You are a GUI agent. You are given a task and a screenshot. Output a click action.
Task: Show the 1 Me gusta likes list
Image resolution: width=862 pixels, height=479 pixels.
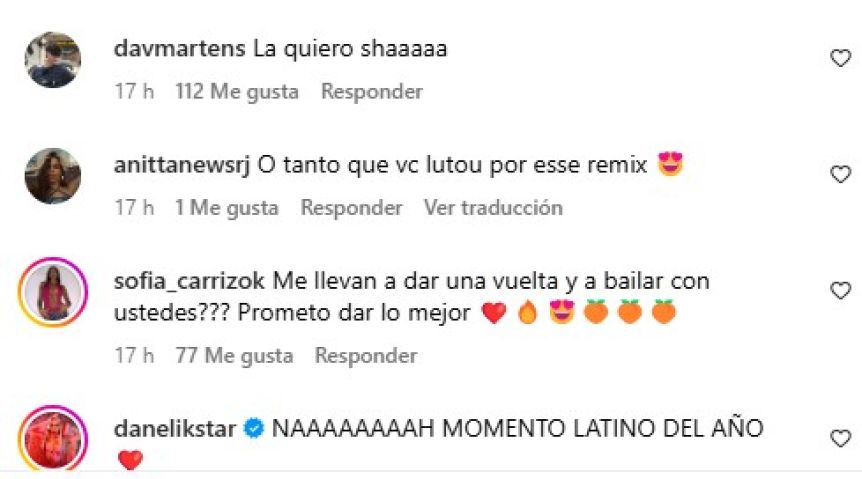[227, 208]
